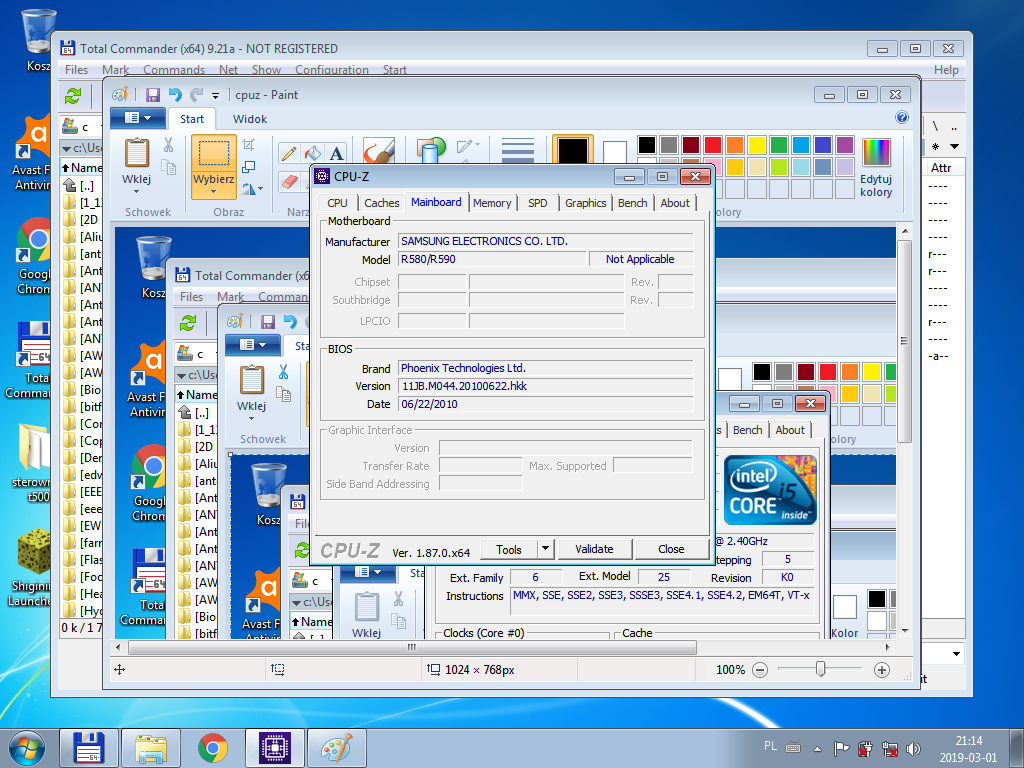Zoom in with the plus button

882,669
